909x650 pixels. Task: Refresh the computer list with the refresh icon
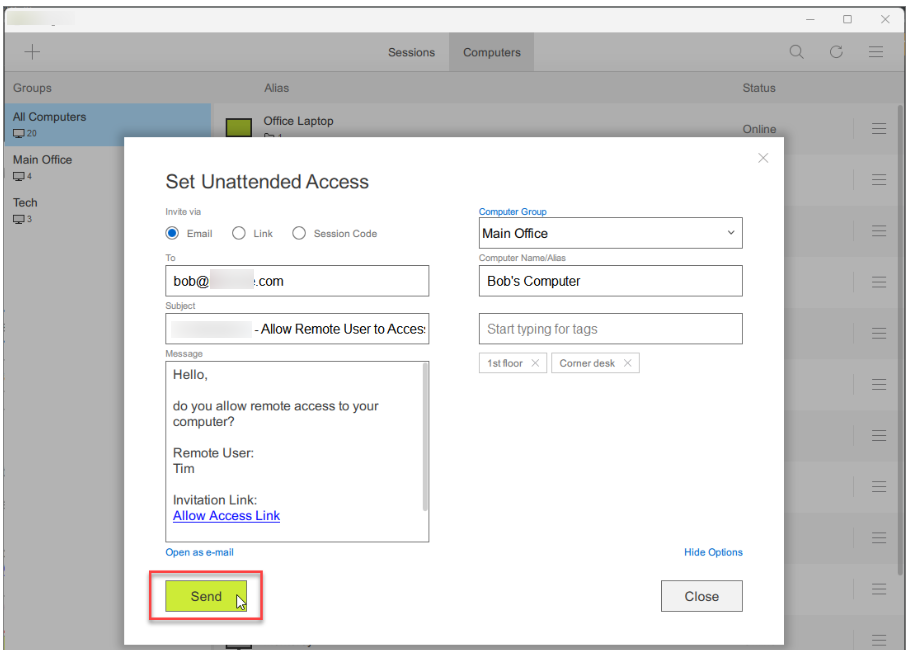pos(836,51)
